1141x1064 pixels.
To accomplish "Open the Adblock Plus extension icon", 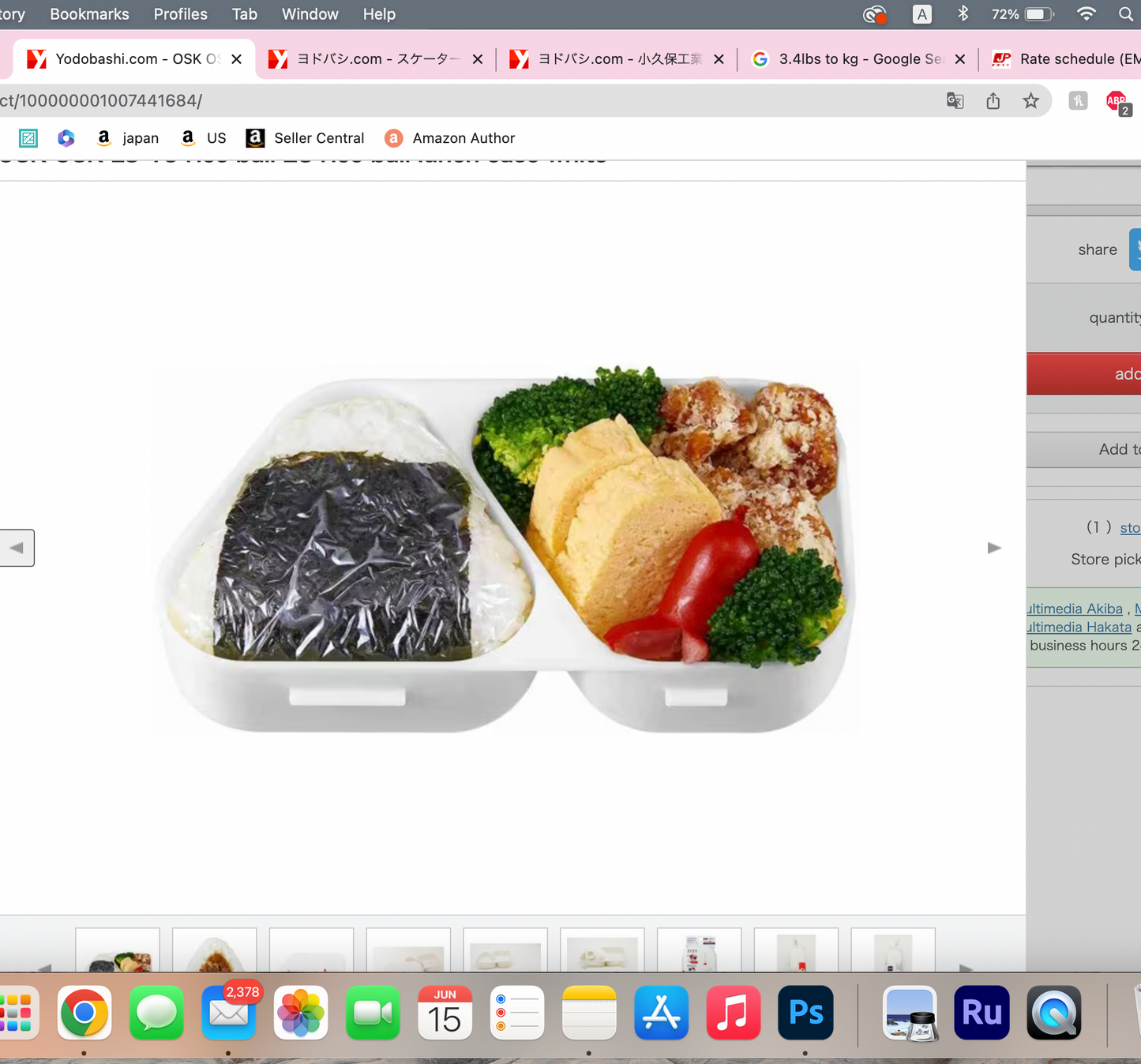I will coord(1117,101).
